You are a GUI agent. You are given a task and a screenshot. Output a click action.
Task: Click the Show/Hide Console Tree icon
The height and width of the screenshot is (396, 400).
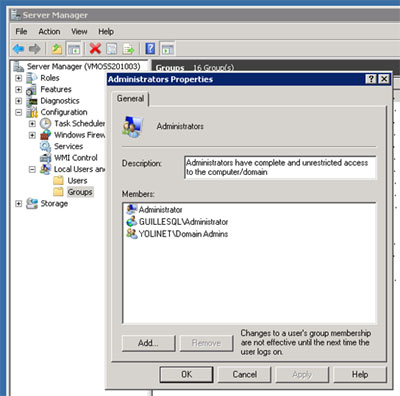point(74,49)
